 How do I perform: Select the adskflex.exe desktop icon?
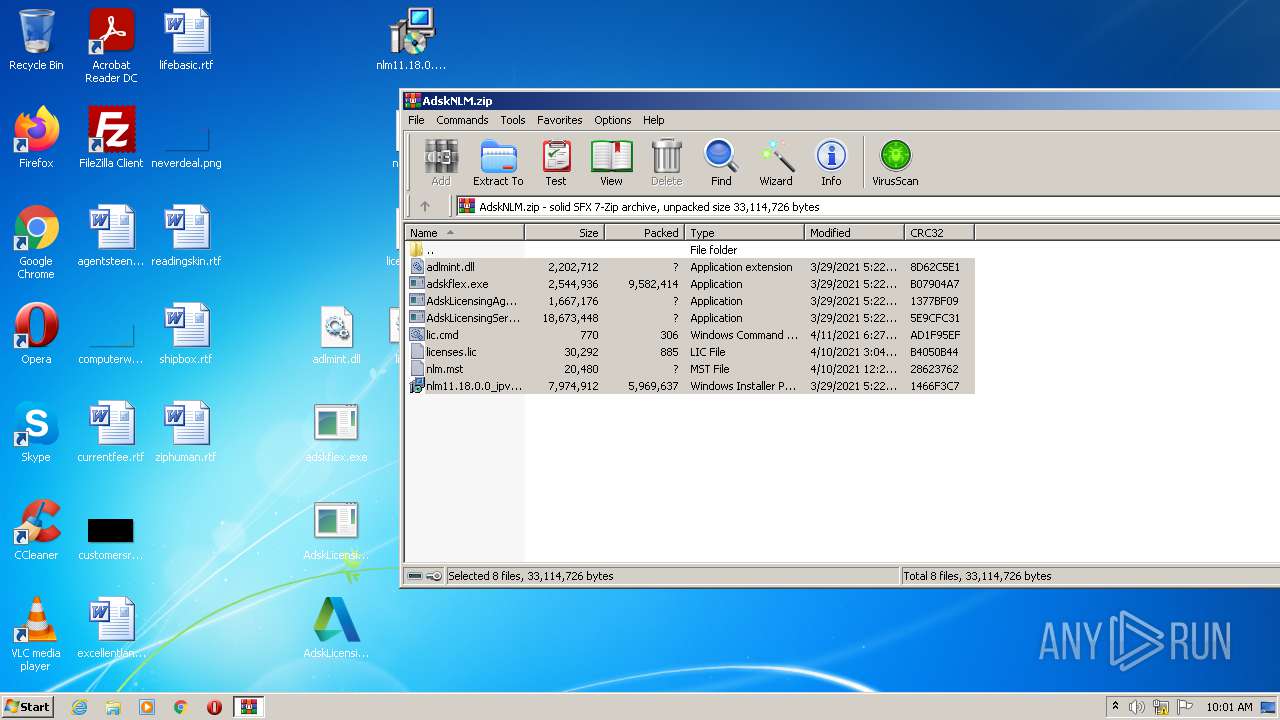(336, 432)
